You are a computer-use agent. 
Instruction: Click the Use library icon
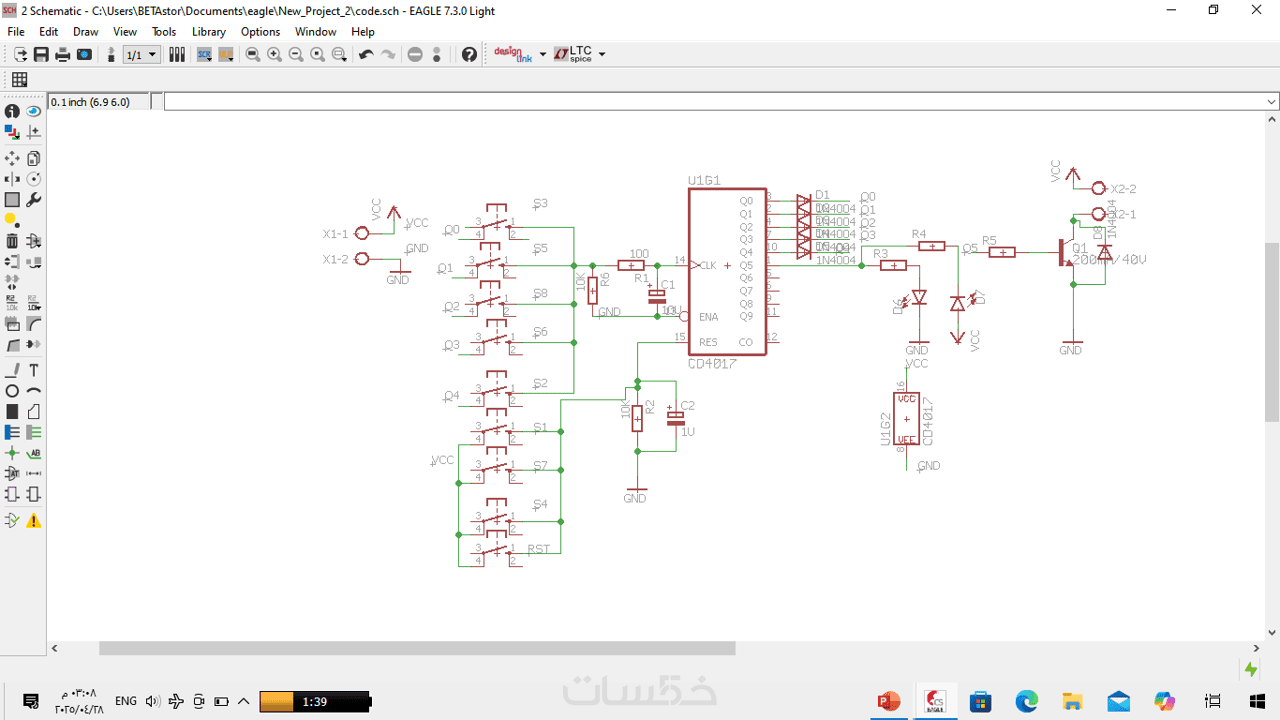click(177, 54)
